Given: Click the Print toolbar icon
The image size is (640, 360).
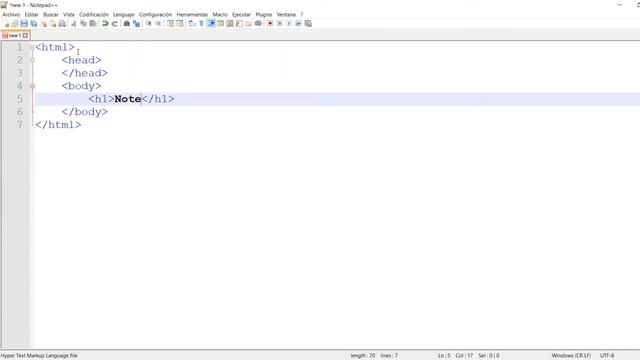Looking at the screenshot, I should pos(62,24).
